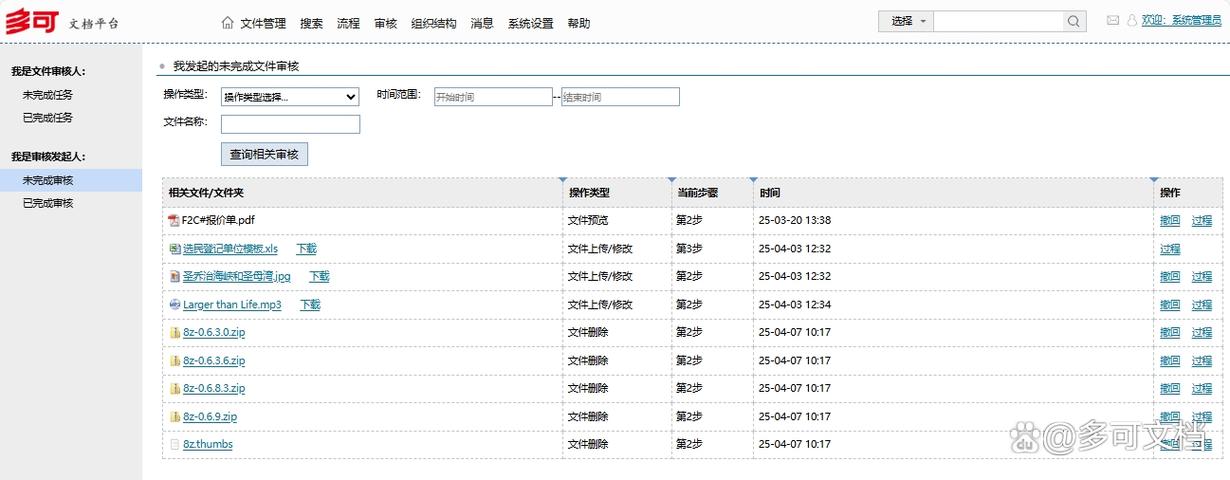Open the 审核 menu
The image size is (1230, 480).
coord(385,23)
